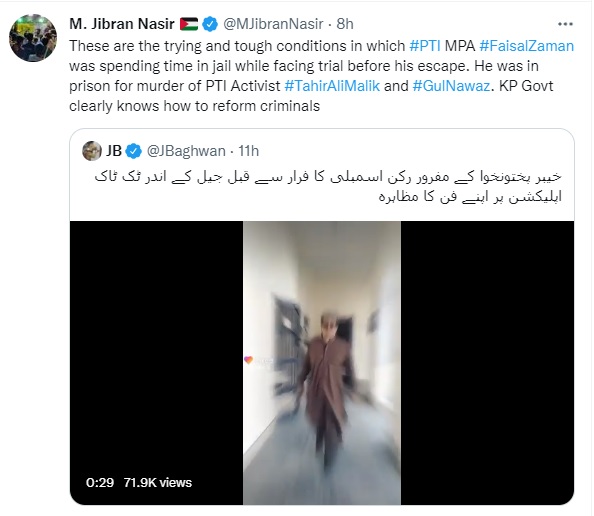Open the #FaisalZaman hashtag
The height and width of the screenshot is (516, 594).
coord(527,46)
